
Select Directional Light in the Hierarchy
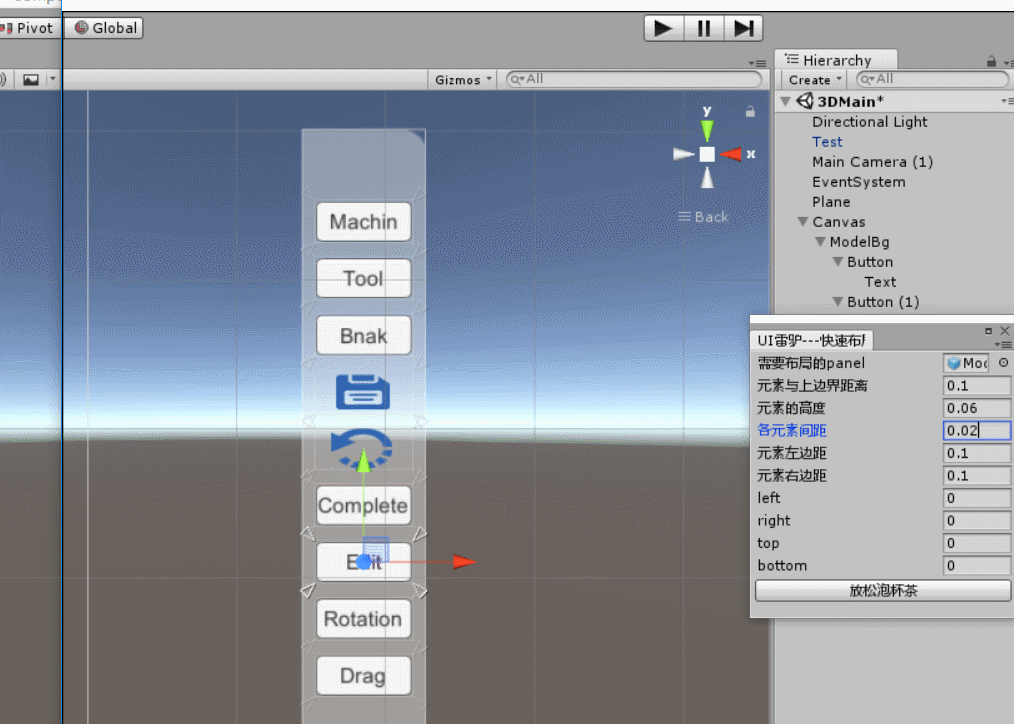[869, 122]
